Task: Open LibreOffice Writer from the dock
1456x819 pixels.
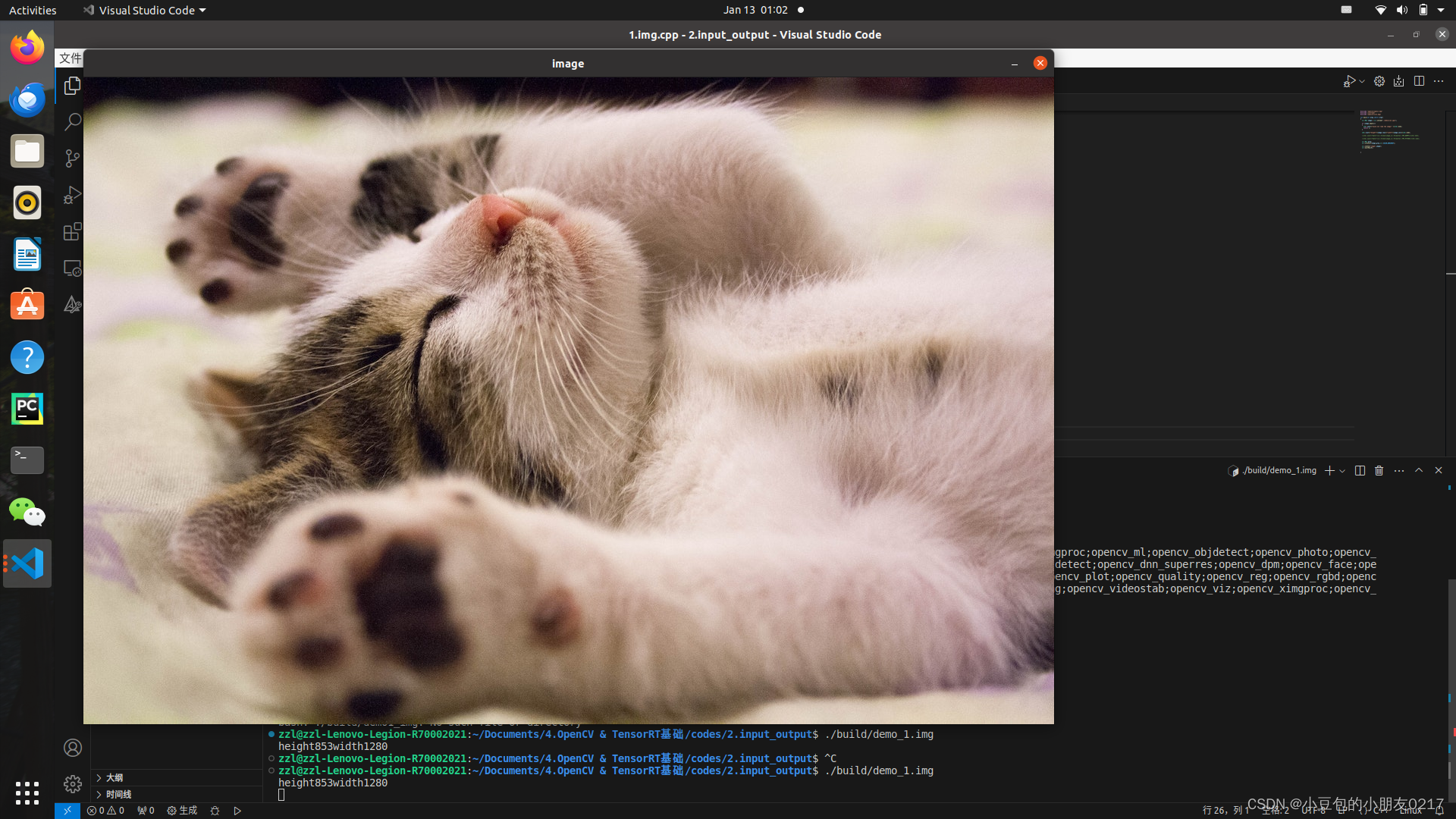Action: pyautogui.click(x=27, y=254)
